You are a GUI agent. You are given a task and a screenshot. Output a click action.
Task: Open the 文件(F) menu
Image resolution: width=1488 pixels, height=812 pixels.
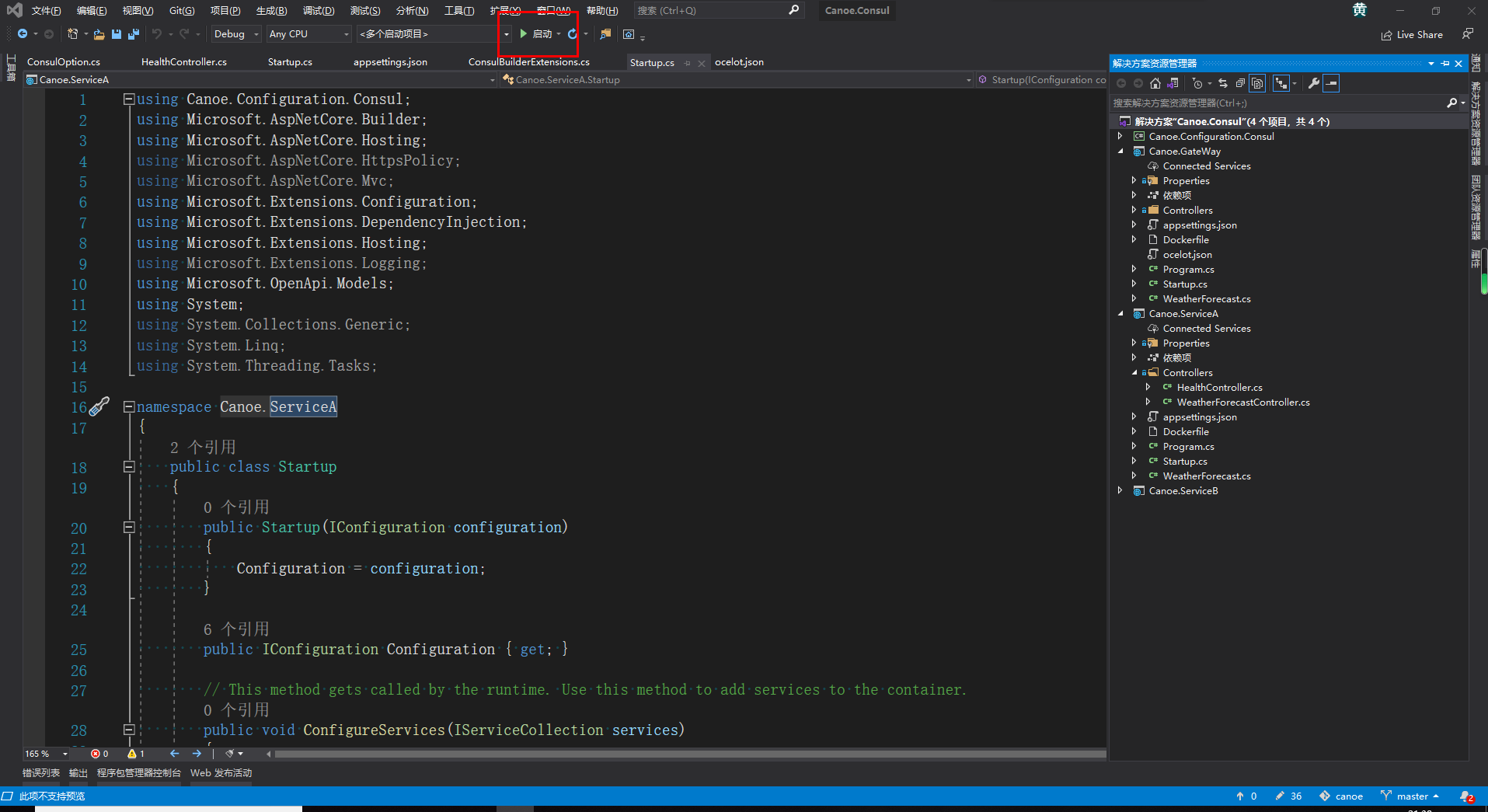46,11
